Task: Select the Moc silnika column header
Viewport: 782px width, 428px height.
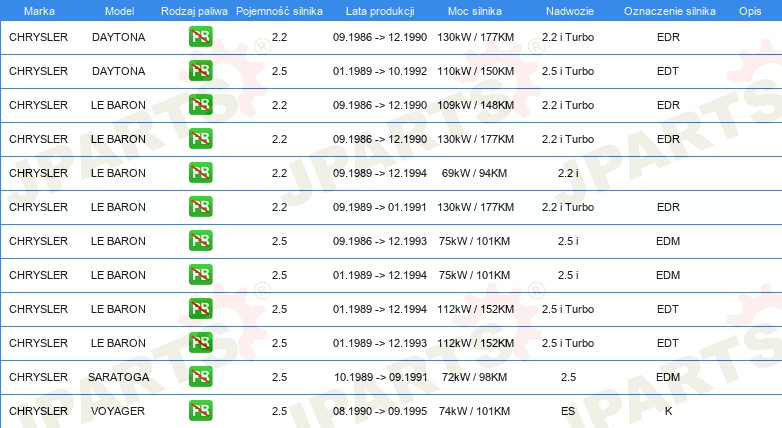Action: [475, 11]
